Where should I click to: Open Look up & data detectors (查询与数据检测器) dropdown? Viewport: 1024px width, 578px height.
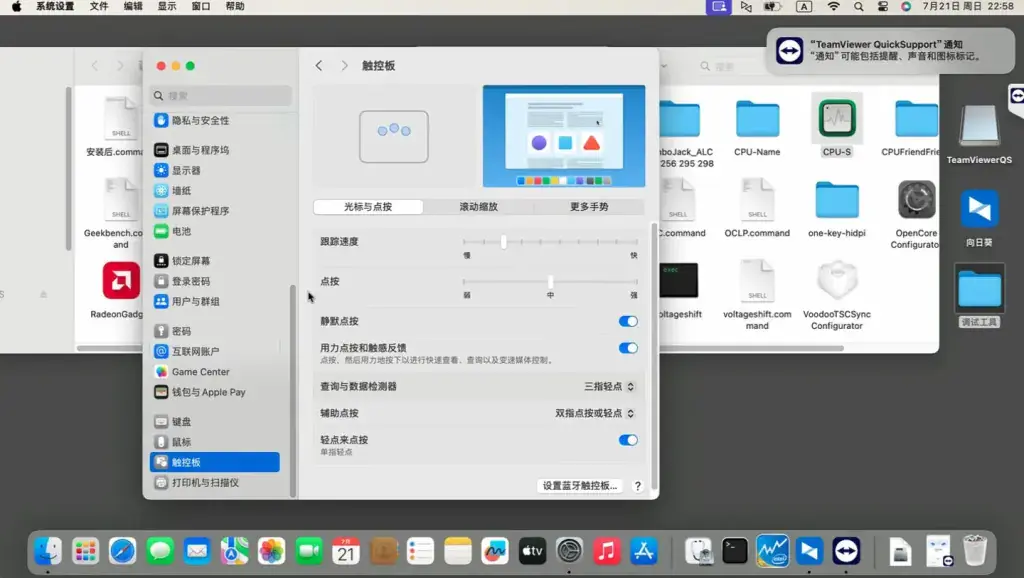[609, 387]
